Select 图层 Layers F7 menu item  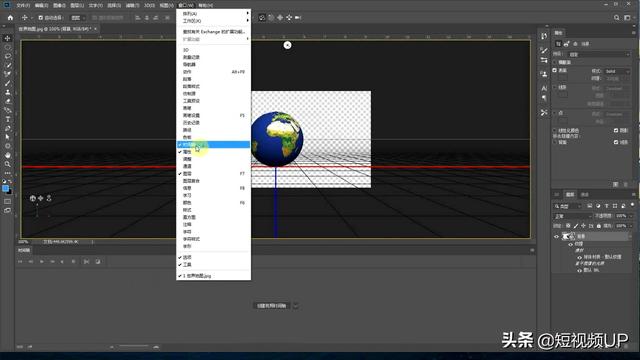coord(213,173)
